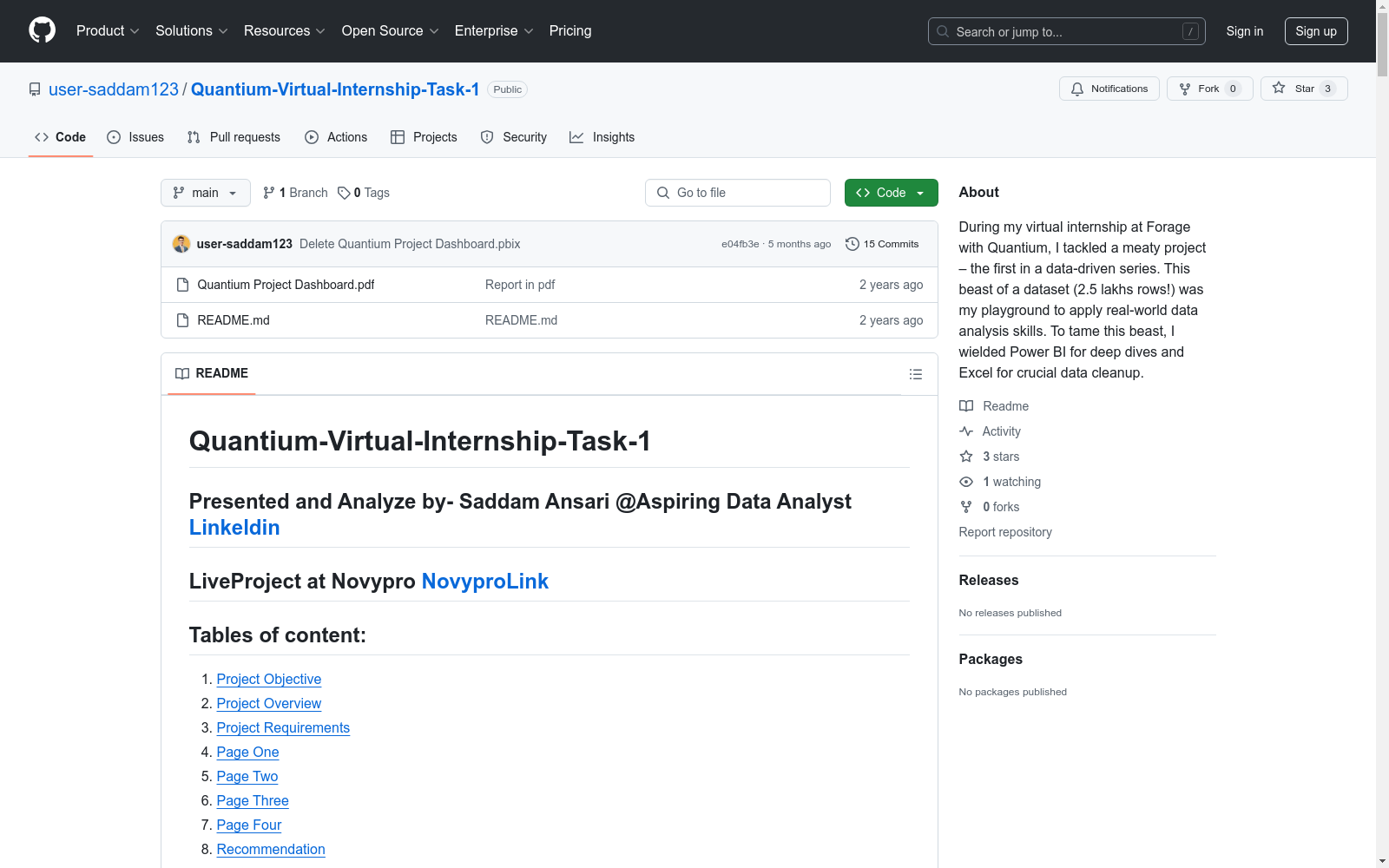Jump to Recommendation section
The image size is (1389, 868).
tap(271, 849)
